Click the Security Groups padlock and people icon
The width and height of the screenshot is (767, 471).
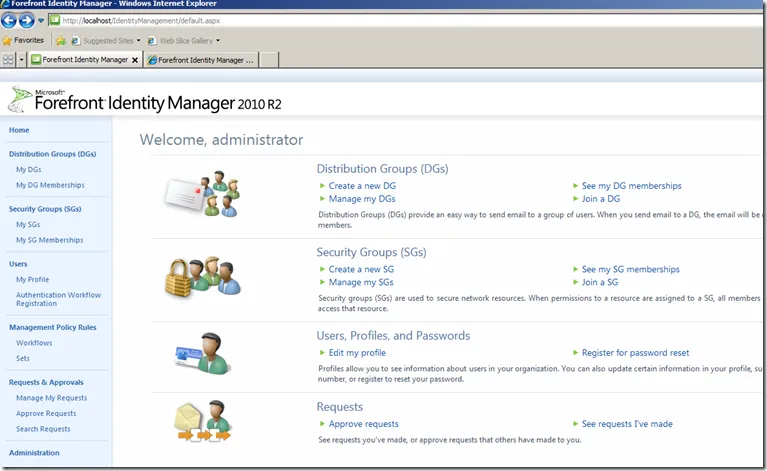(203, 277)
